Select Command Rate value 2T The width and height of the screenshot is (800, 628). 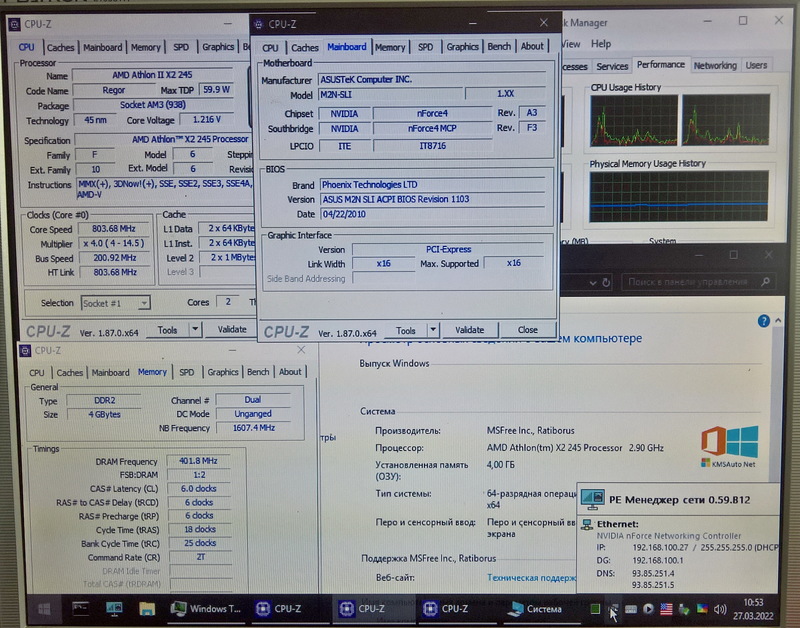pos(201,557)
